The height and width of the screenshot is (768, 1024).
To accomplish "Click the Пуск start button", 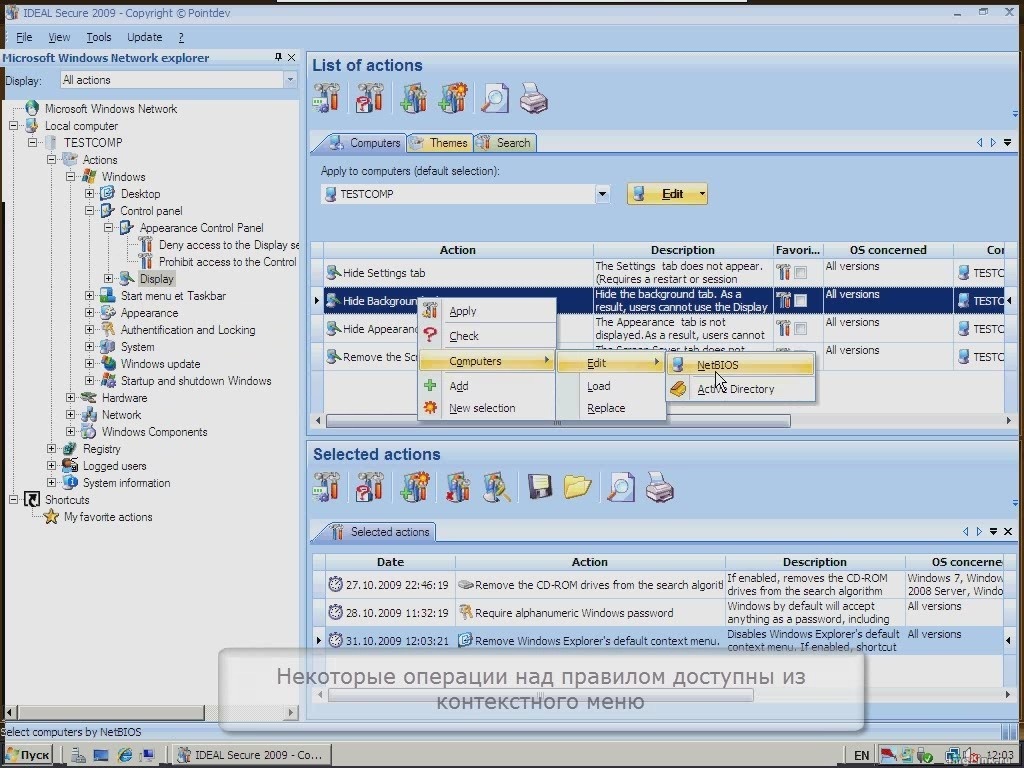I will point(27,755).
